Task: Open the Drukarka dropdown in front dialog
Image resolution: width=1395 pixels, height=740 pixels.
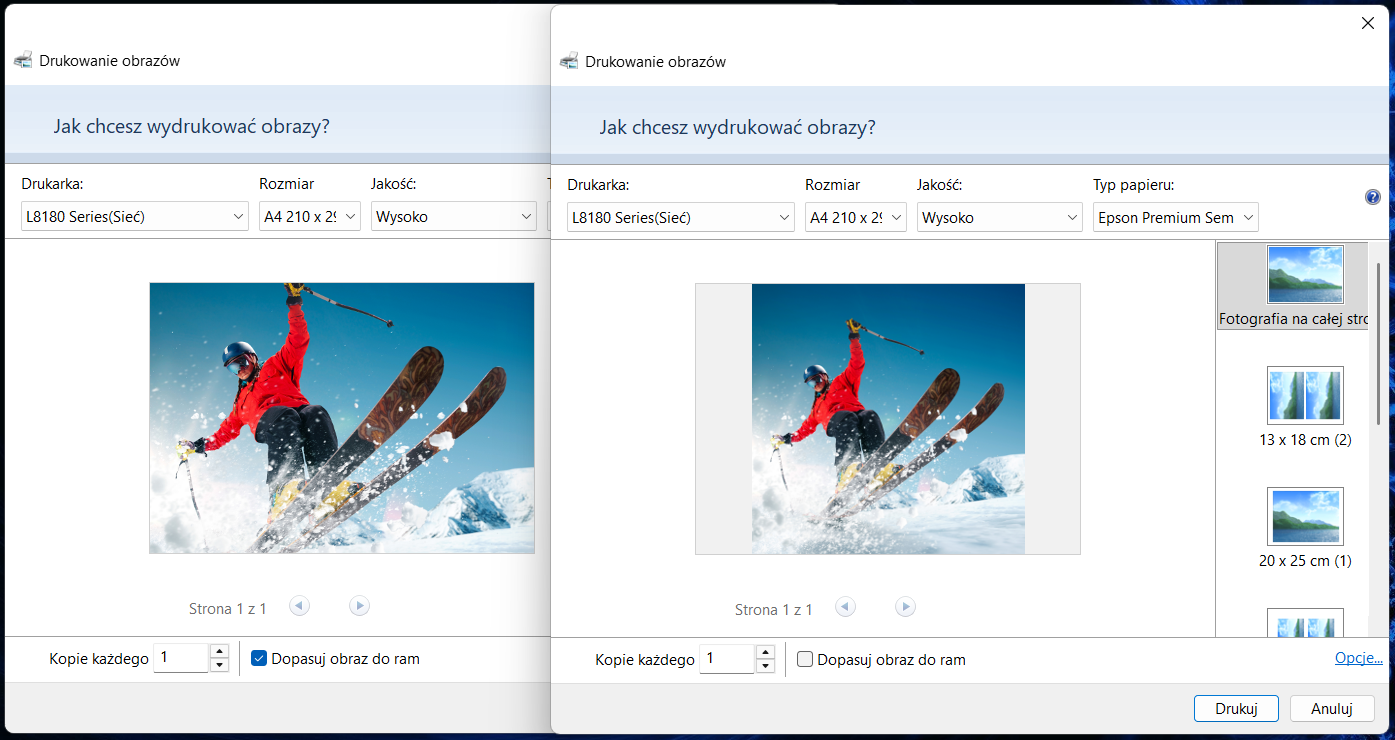Action: point(680,217)
